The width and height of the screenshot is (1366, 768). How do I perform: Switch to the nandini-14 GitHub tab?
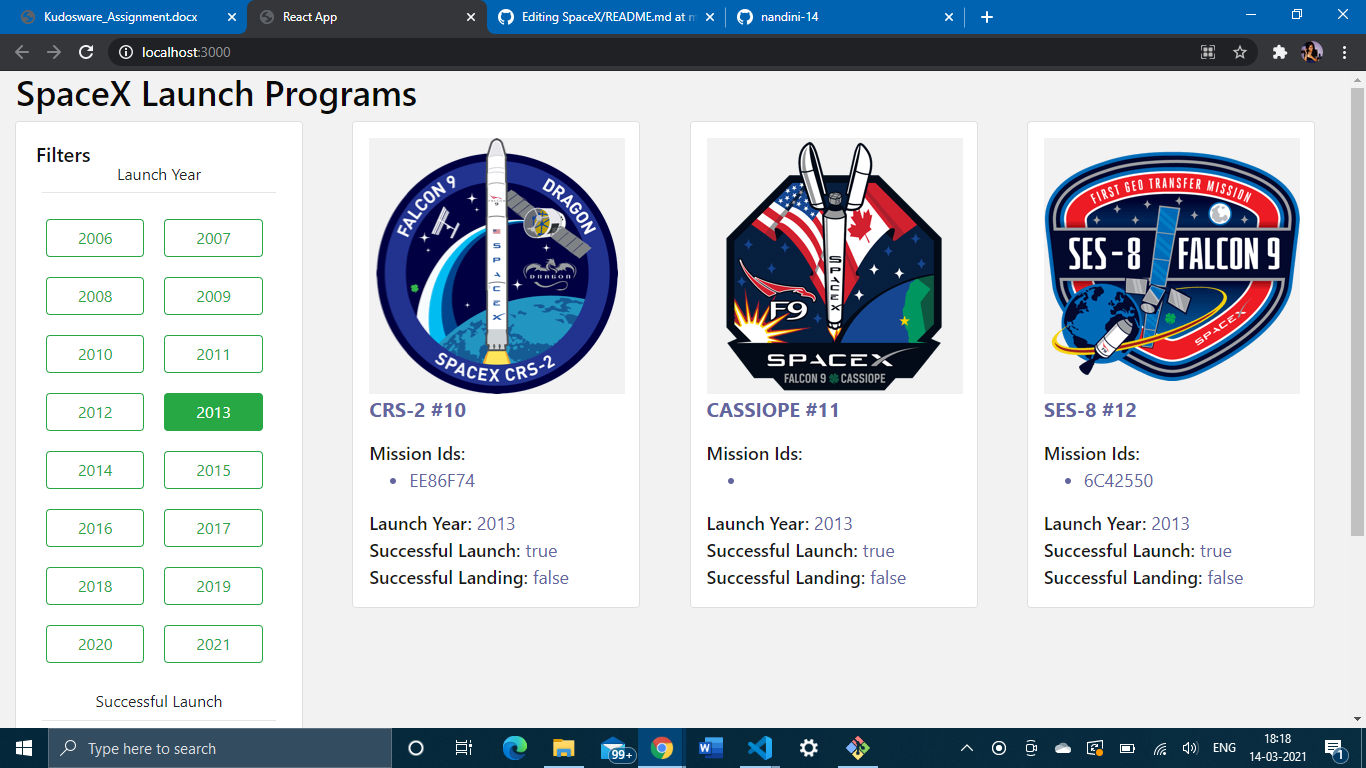(847, 17)
